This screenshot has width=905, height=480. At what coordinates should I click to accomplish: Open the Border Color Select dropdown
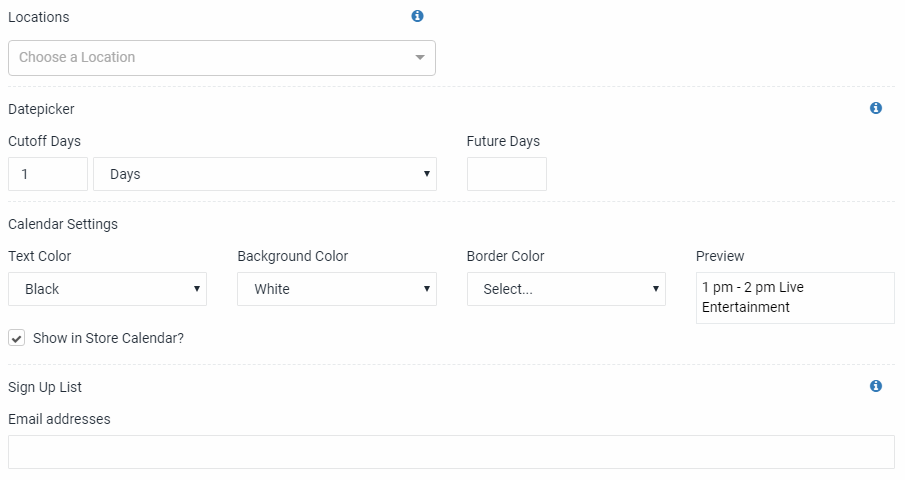566,289
